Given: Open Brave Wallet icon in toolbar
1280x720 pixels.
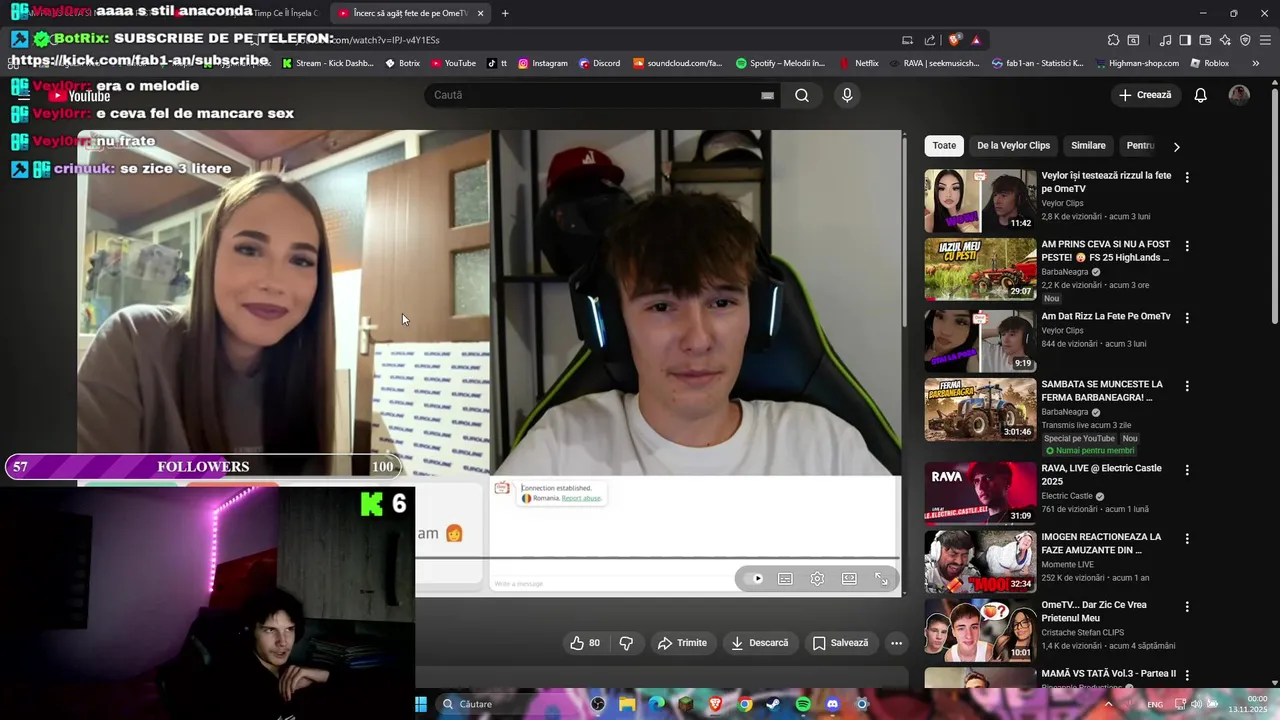Looking at the screenshot, I should pos(1205,40).
